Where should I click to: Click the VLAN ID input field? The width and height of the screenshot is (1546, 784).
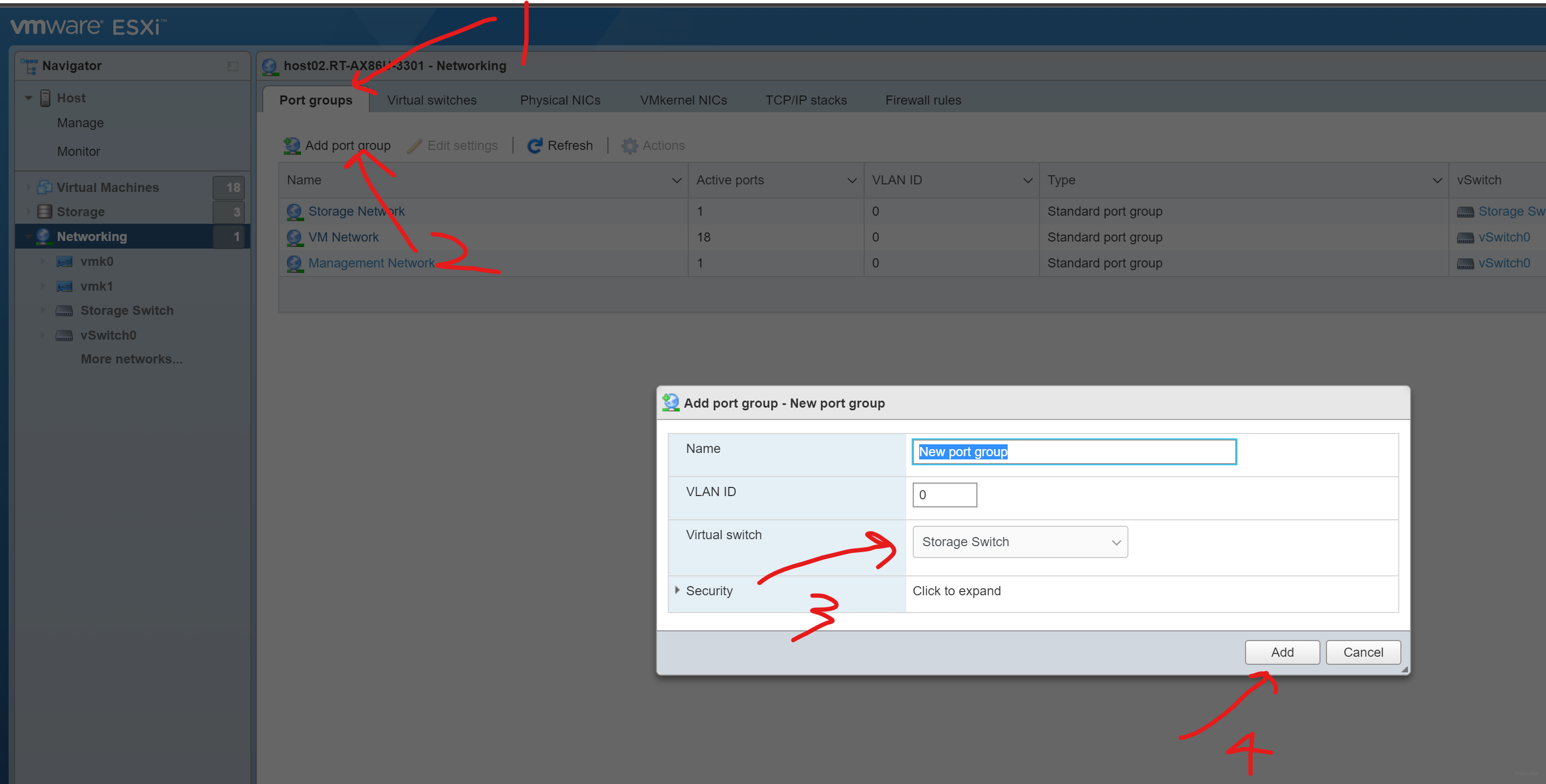point(944,495)
